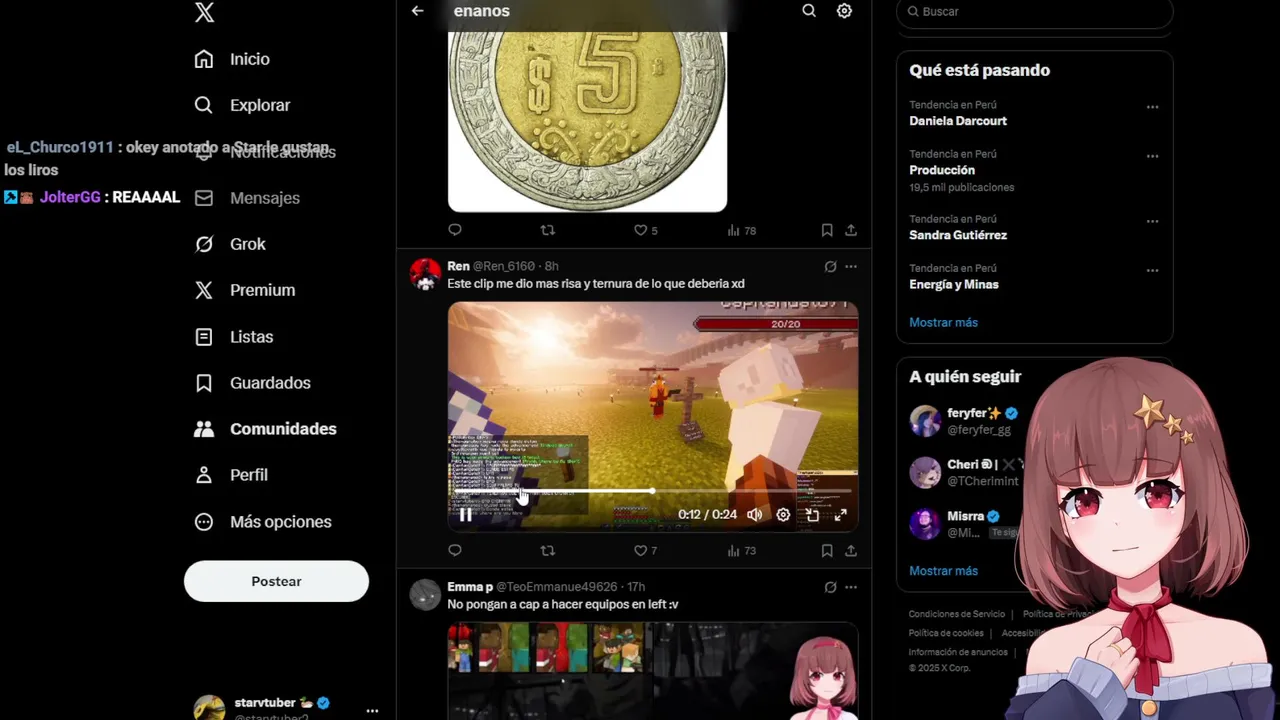Open the video settings gear
Screen dimensions: 1280x720
[783, 515]
